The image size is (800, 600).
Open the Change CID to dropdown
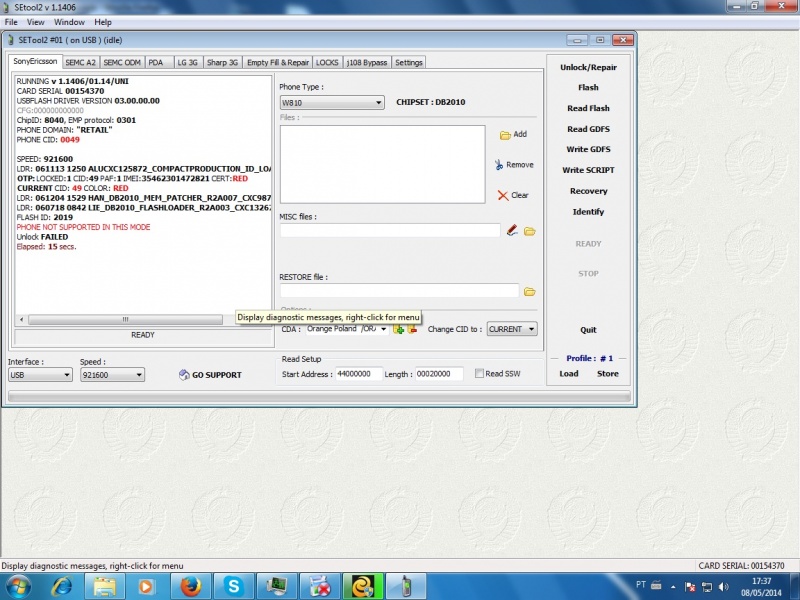click(x=512, y=329)
